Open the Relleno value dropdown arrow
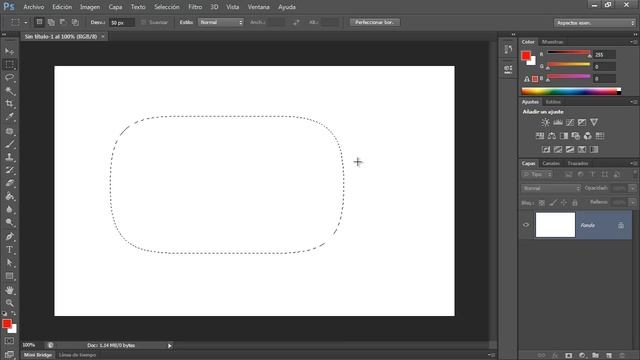Viewport: 640px width, 360px height. pyautogui.click(x=633, y=202)
